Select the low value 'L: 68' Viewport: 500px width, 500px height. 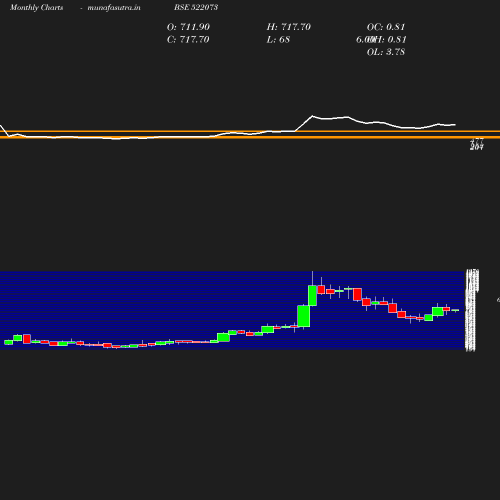pyautogui.click(x=278, y=40)
